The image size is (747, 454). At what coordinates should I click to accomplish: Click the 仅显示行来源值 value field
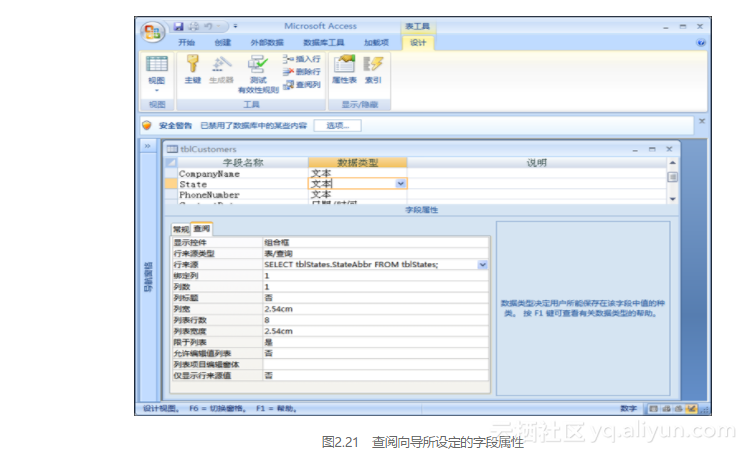(x=376, y=375)
